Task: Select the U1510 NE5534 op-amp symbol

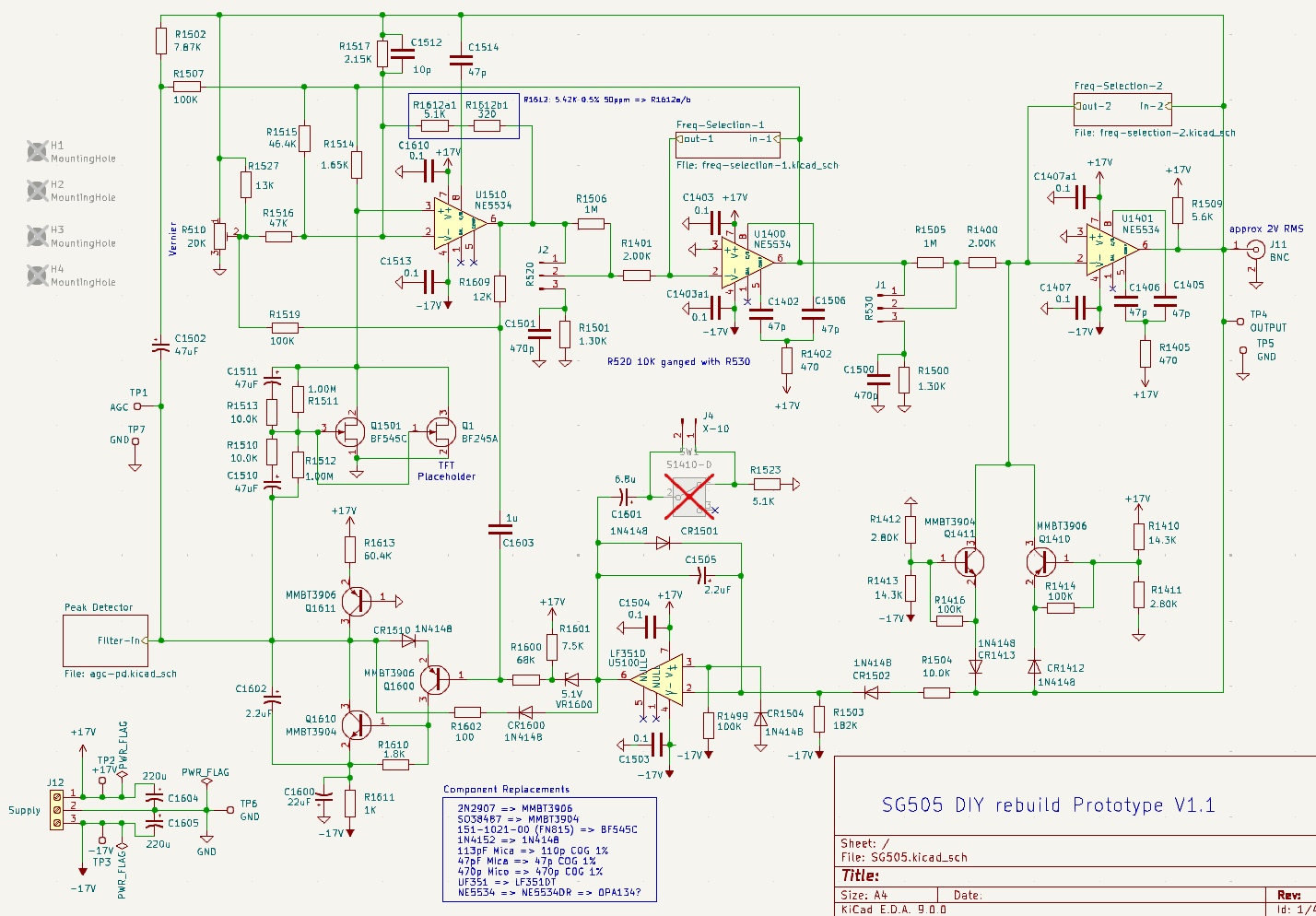Action: pyautogui.click(x=460, y=222)
